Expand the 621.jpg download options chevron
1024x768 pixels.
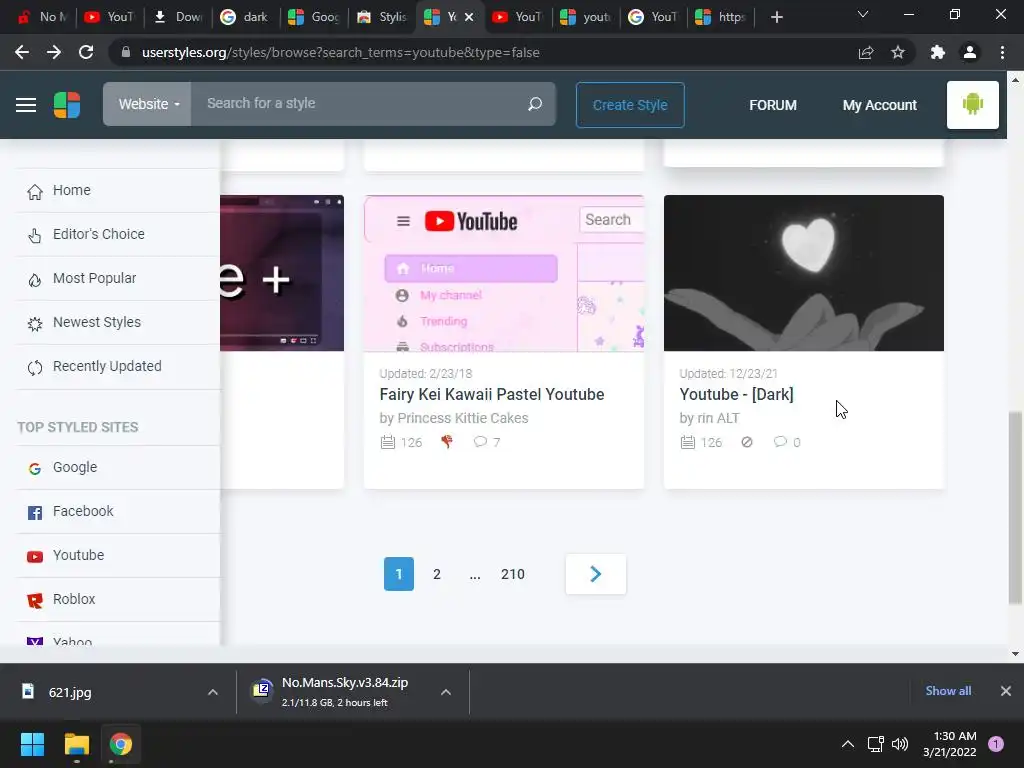[x=212, y=692]
